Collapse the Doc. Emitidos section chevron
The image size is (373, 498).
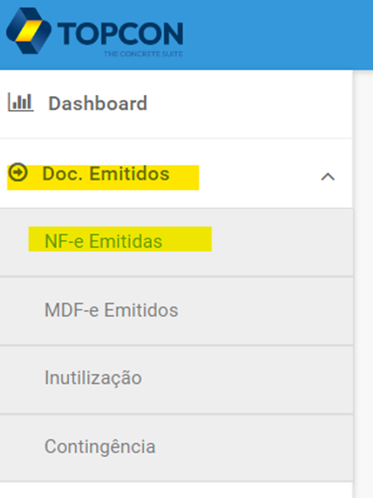[x=328, y=176]
